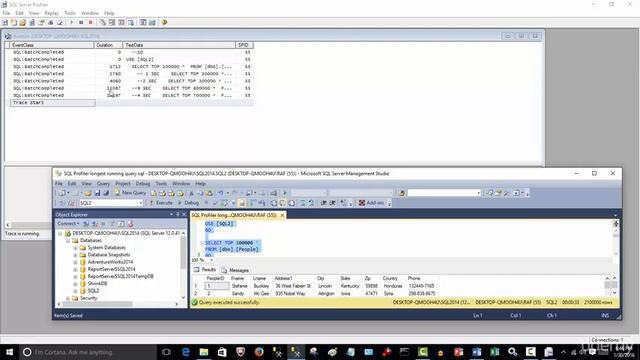Open Microsoft Edge from the taskbar
This screenshot has width=640, height=360.
[x=186, y=352]
